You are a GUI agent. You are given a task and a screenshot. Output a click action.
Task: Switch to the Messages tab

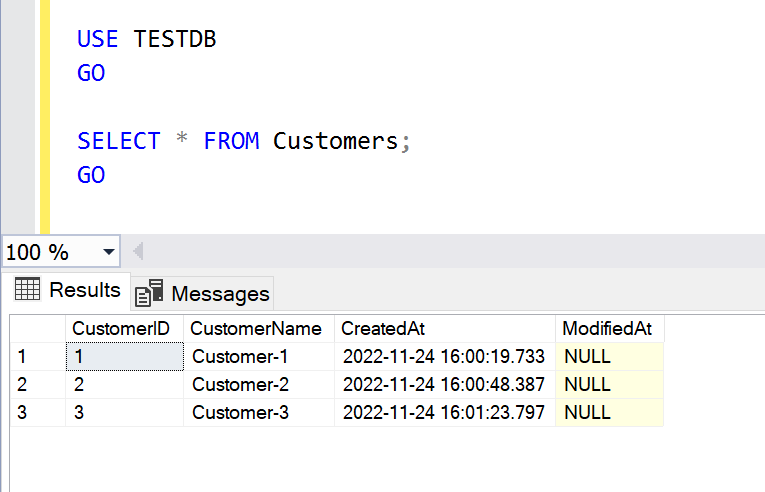[x=219, y=293]
